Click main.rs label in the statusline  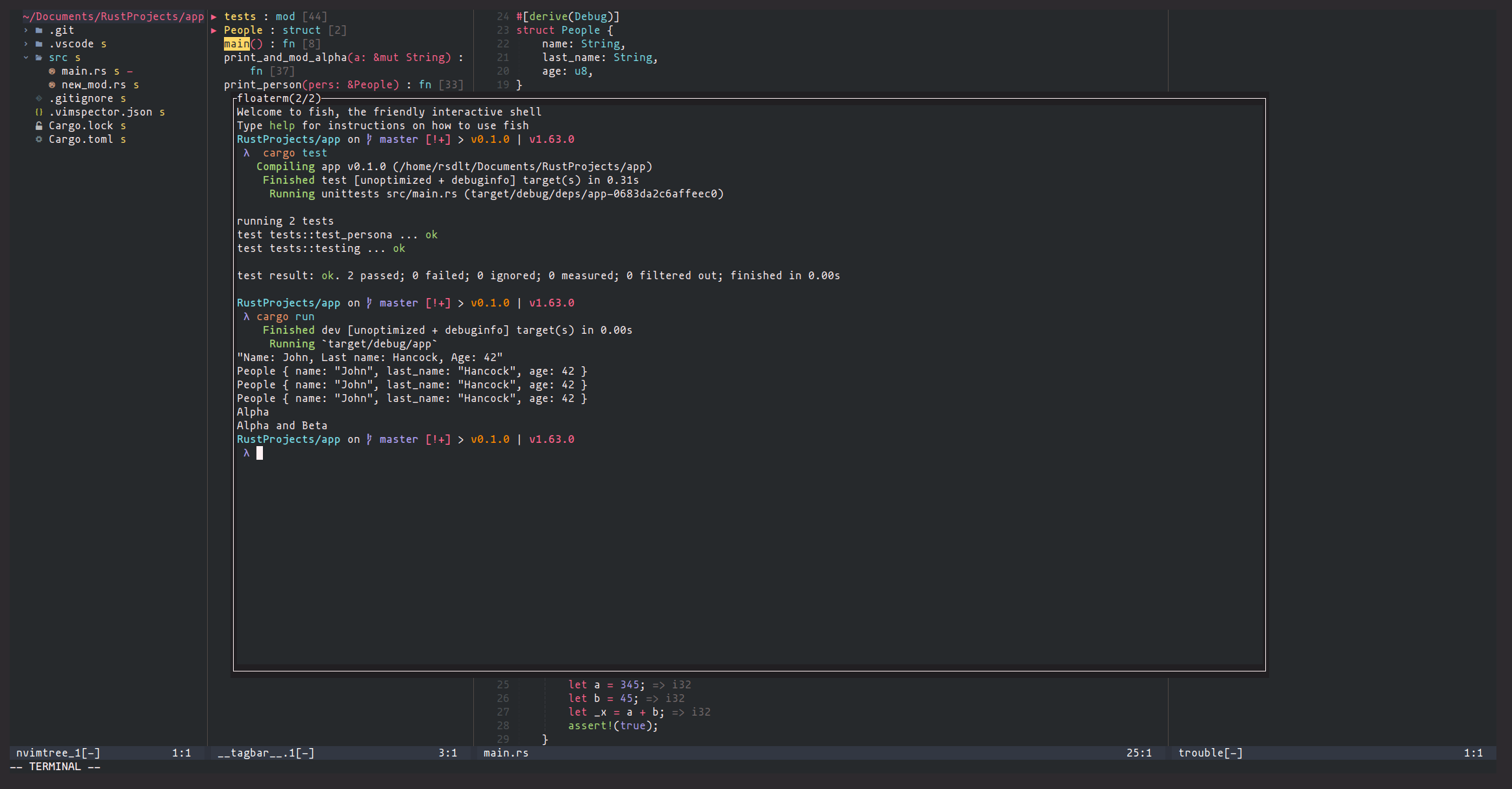(x=506, y=753)
